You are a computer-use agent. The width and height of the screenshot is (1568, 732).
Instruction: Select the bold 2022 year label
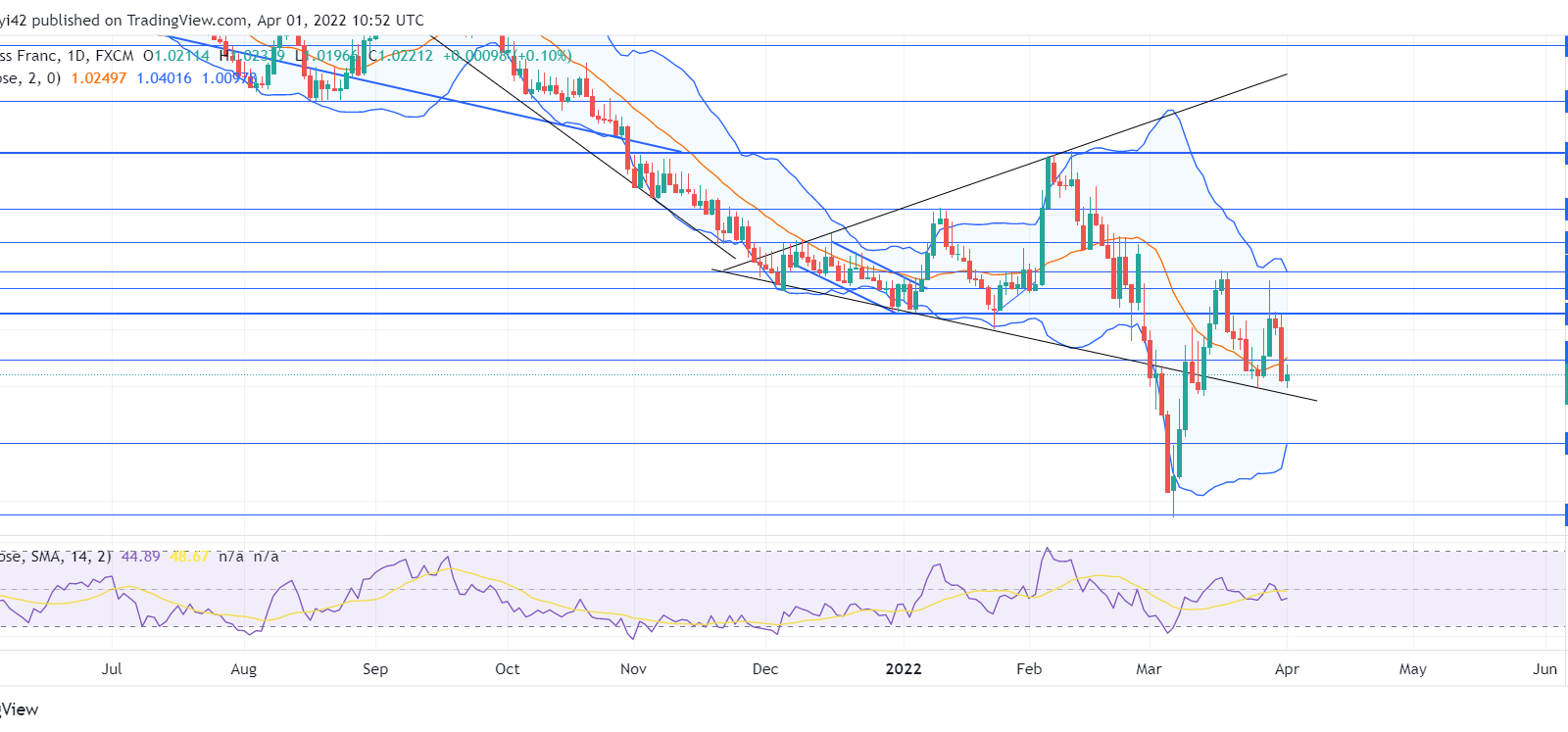(x=904, y=669)
